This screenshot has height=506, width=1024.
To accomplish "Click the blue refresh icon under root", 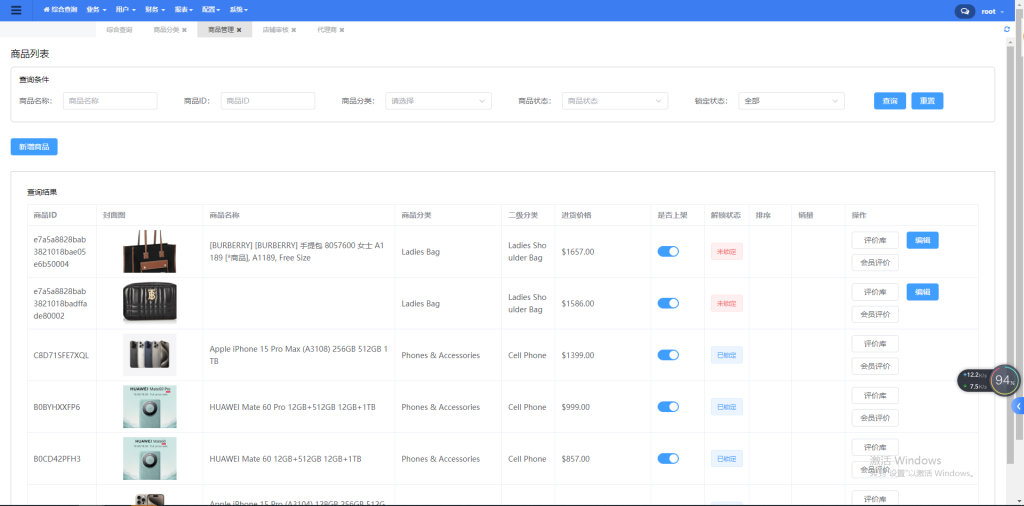I will click(1006, 29).
